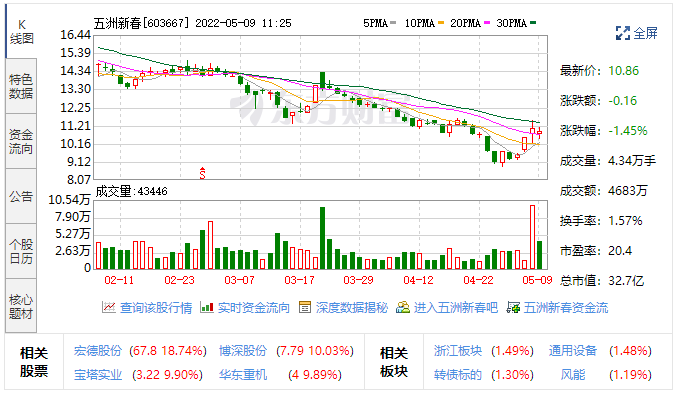
Task: Open the 博深股份 stock link
Action: (x=243, y=351)
